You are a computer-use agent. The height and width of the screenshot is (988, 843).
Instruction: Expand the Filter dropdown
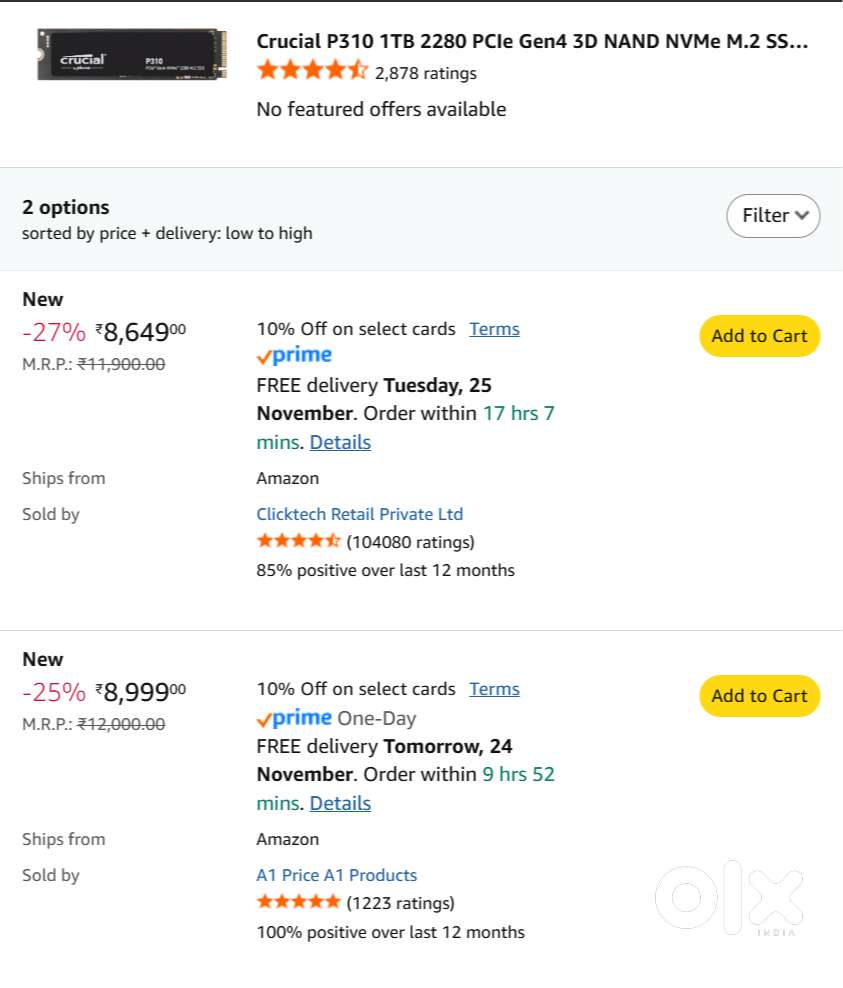point(773,216)
